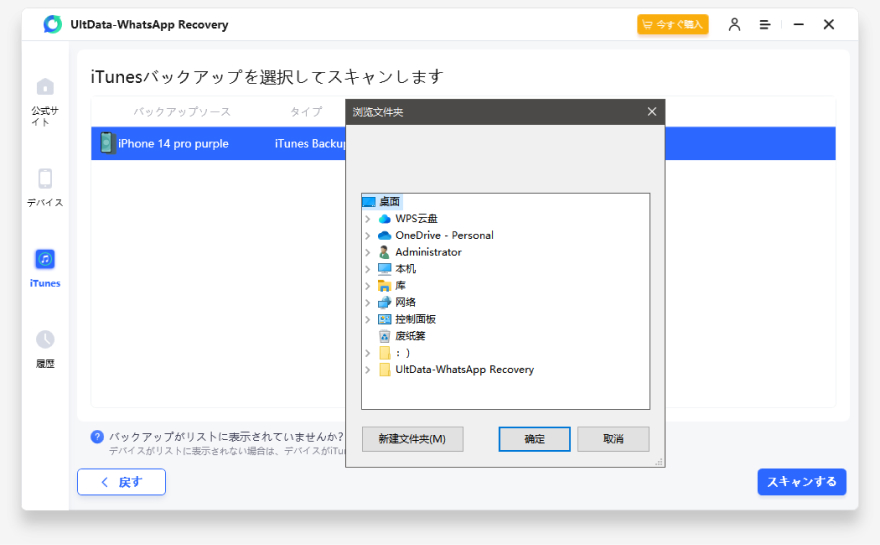Use the dialog resize grip corner

659,462
